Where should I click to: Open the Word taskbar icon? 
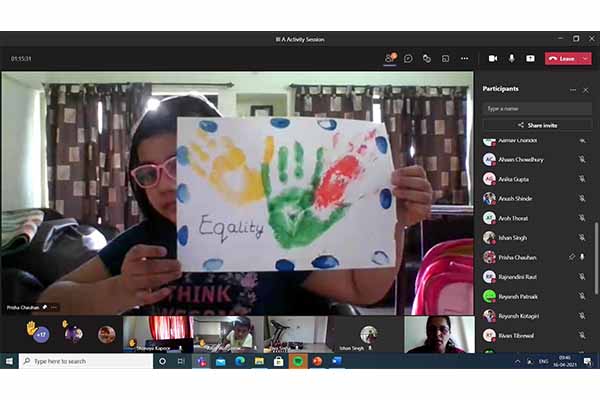click(x=337, y=361)
